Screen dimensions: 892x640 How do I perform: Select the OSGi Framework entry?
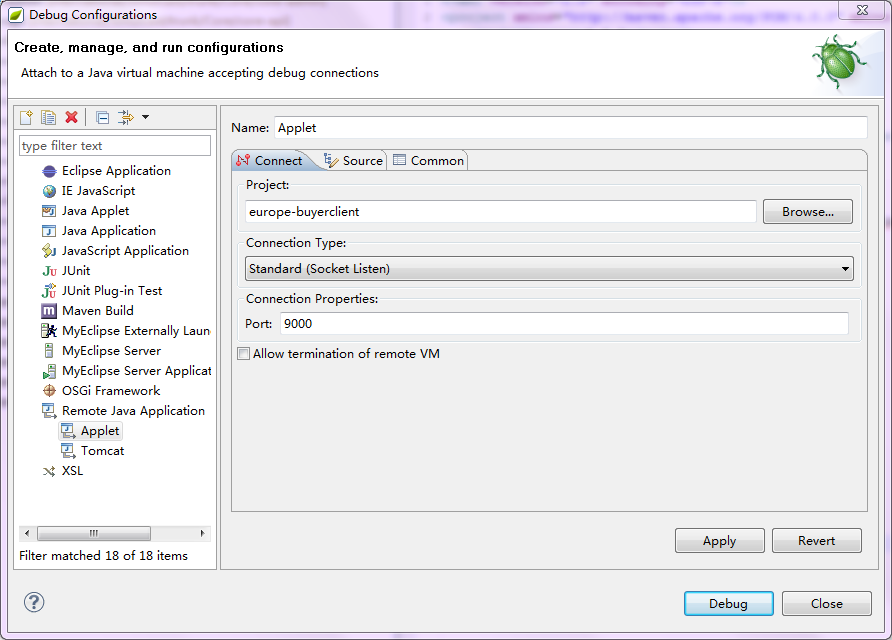point(111,391)
